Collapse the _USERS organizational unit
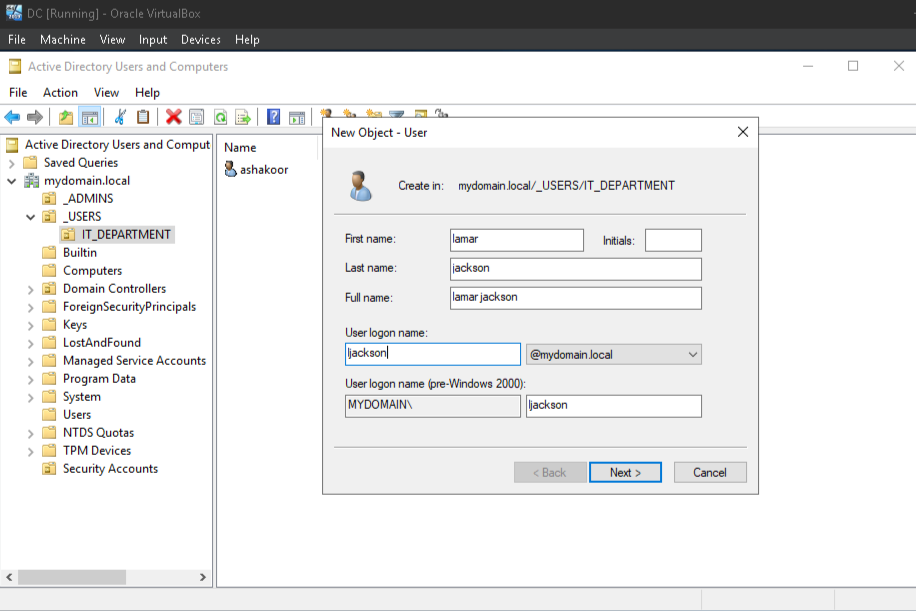Screen dimensions: 916x611 click(x=30, y=217)
